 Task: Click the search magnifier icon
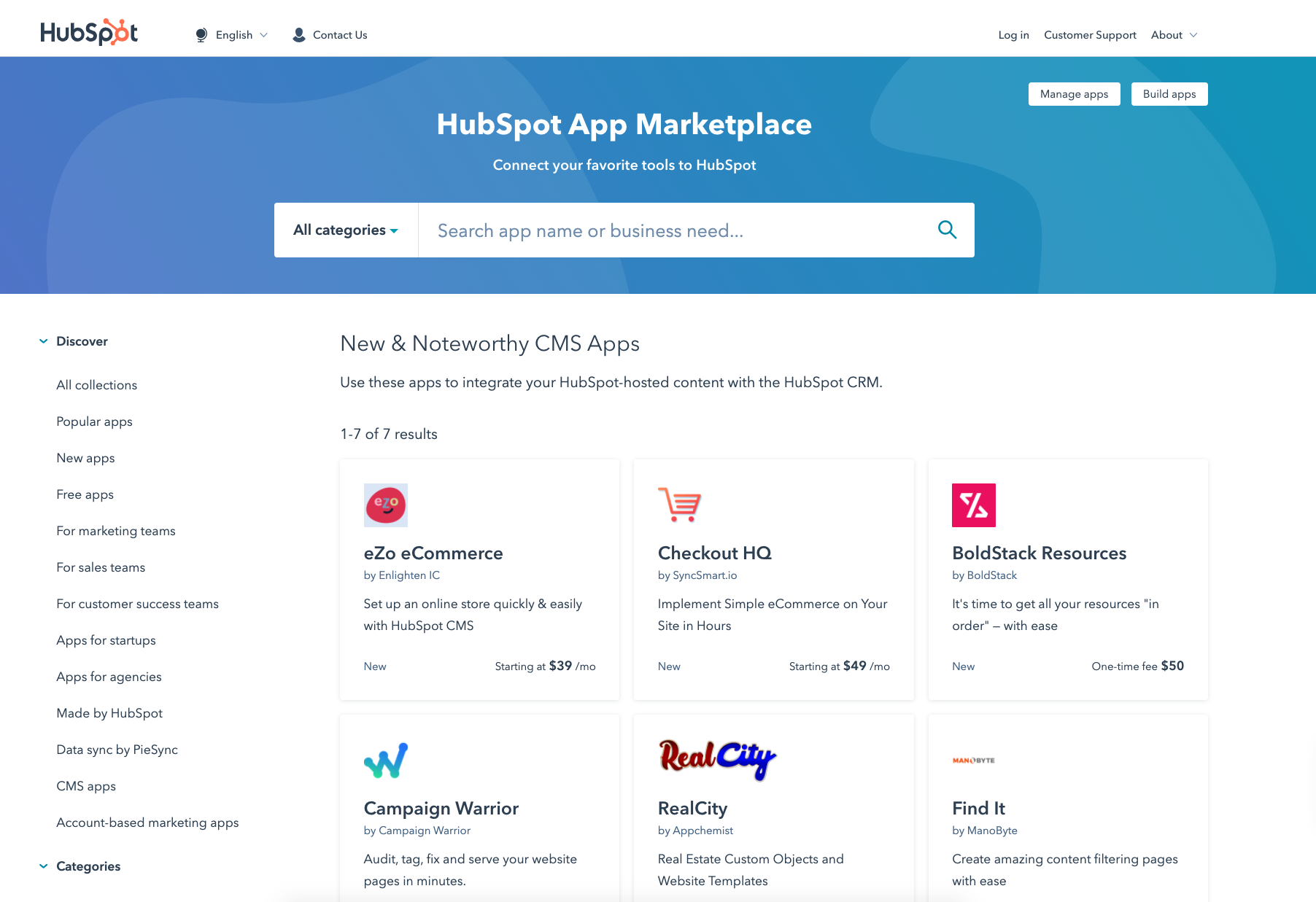947,230
